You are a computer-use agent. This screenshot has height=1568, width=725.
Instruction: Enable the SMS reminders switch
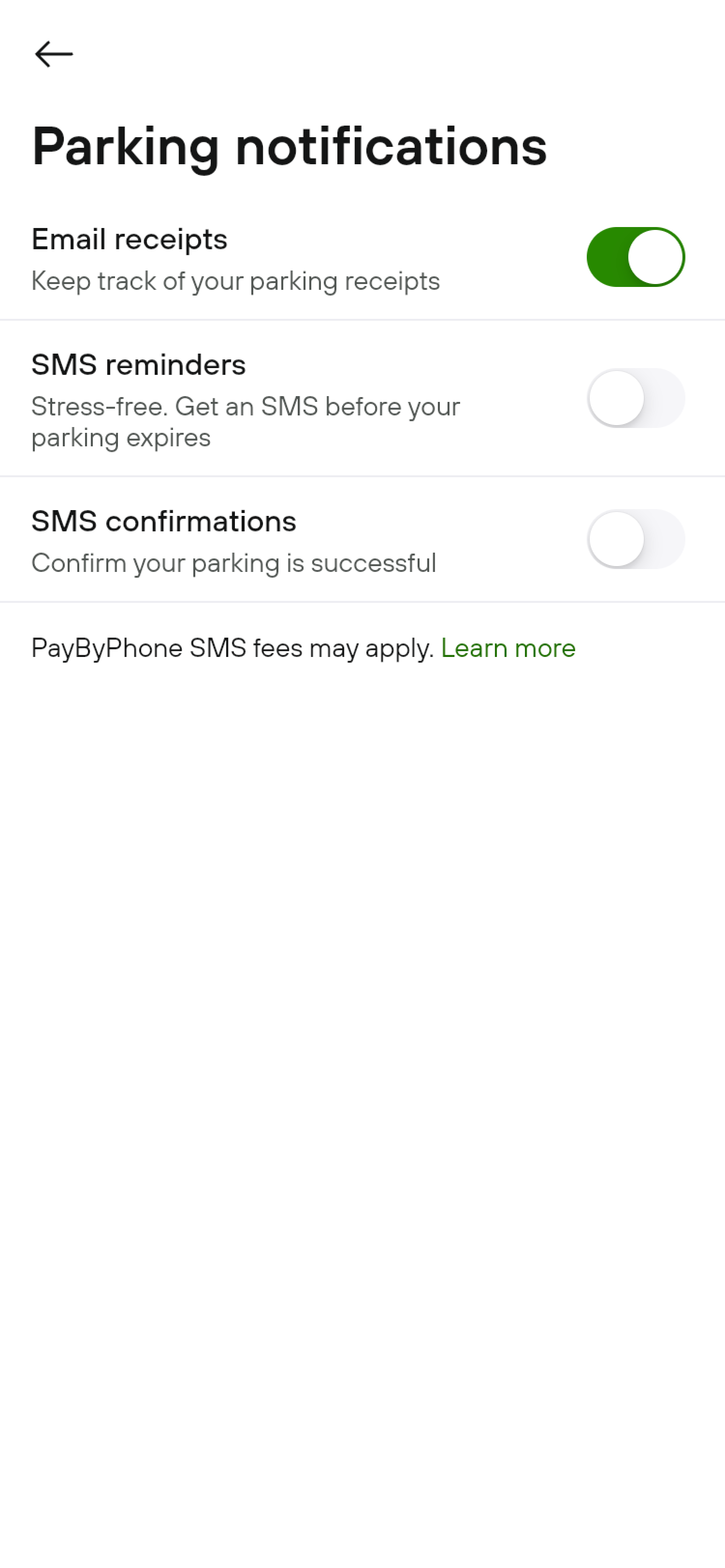coord(636,398)
